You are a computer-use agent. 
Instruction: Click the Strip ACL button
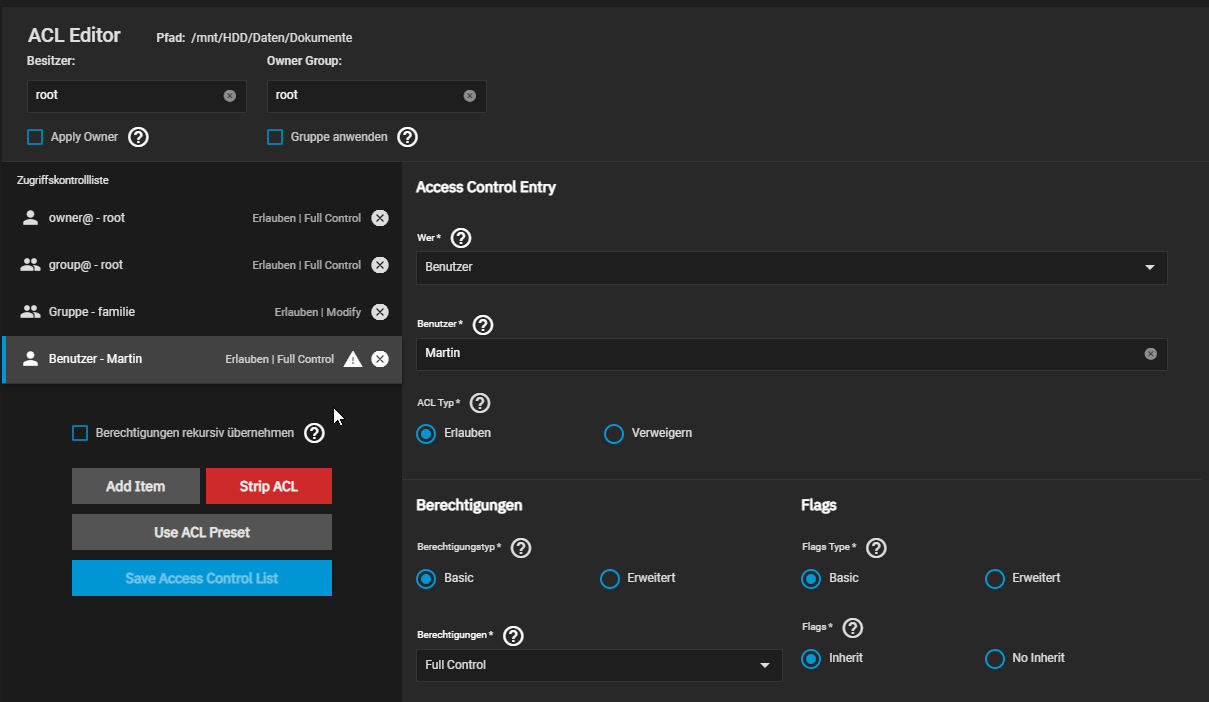(x=269, y=486)
